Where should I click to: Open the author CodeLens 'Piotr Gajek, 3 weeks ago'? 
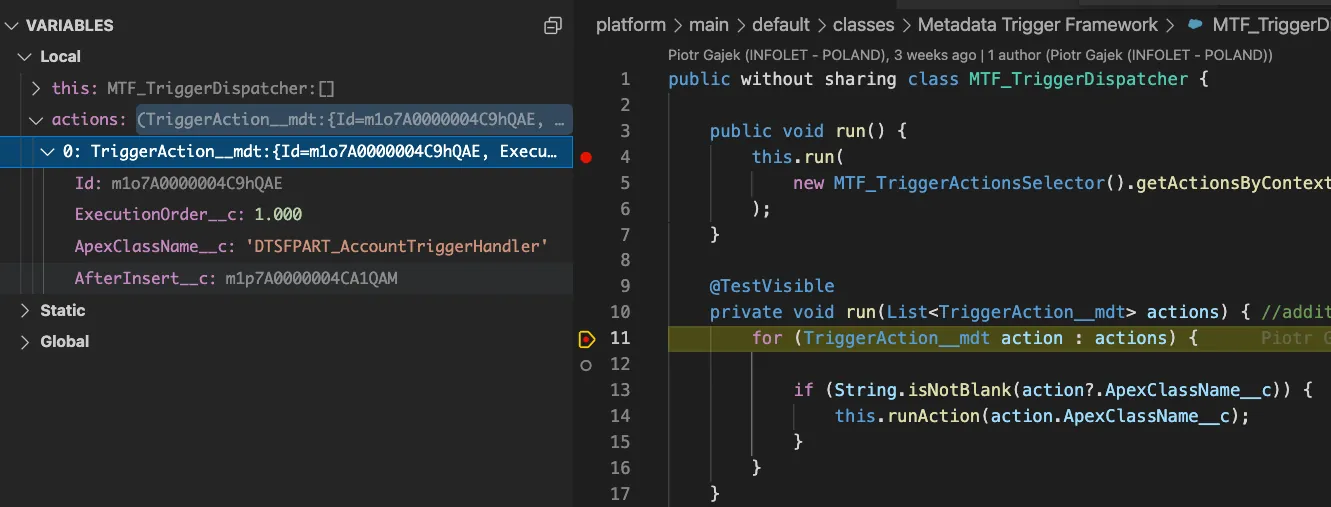[x=821, y=54]
